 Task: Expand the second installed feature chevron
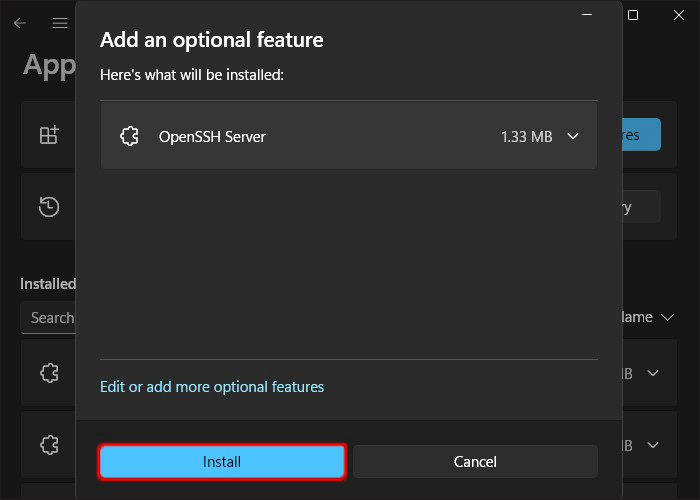(653, 445)
